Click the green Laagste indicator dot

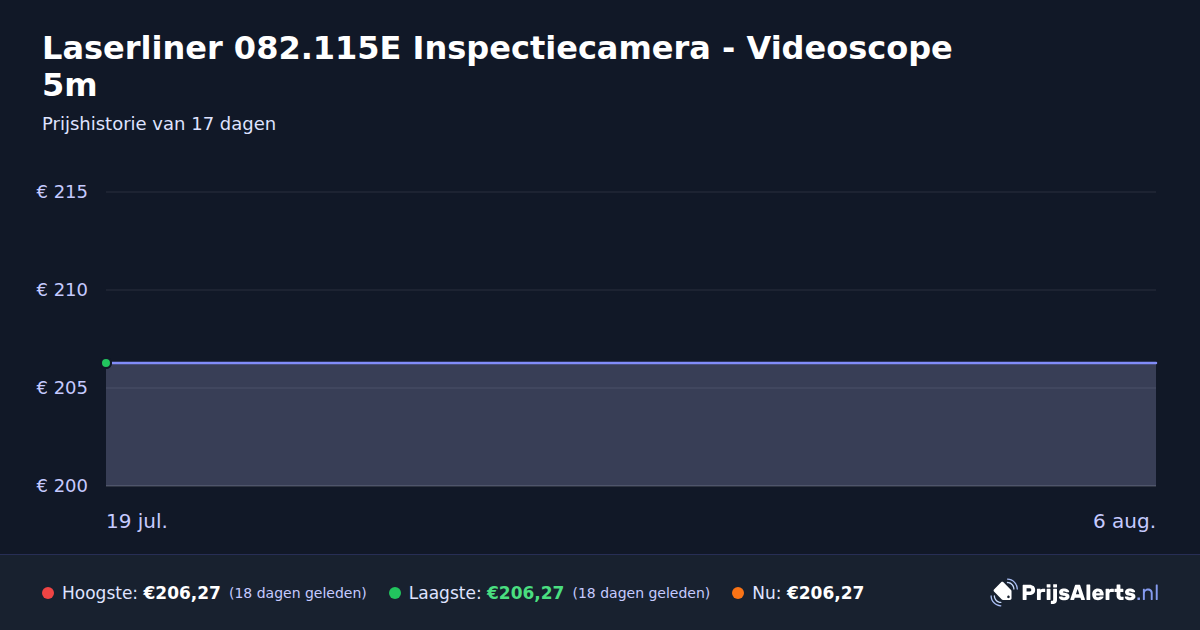395,593
